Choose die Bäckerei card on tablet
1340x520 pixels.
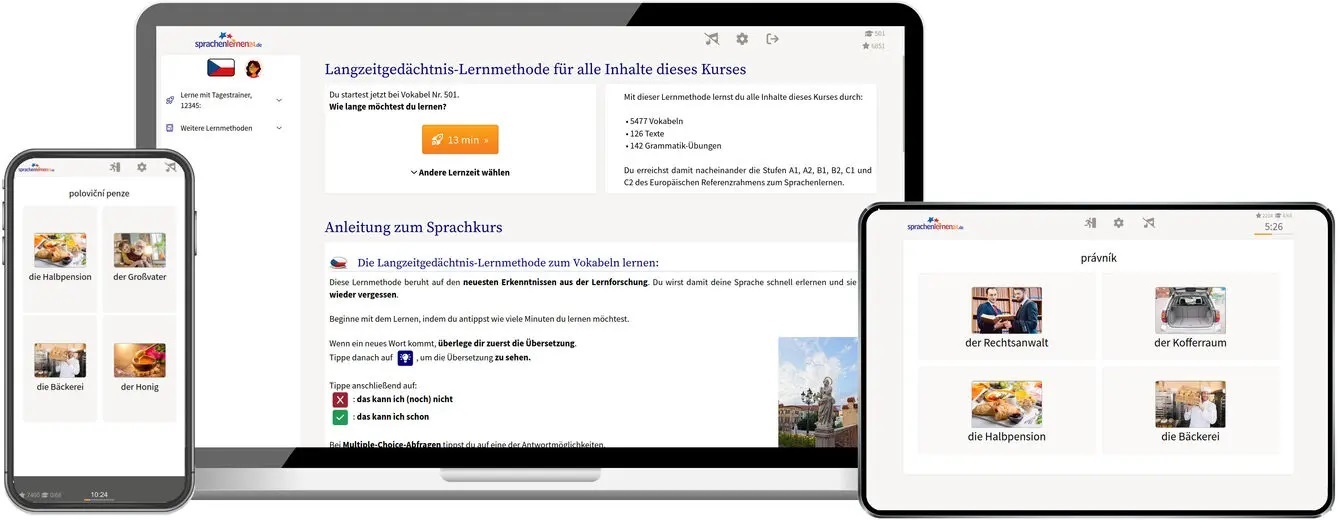click(x=1190, y=411)
